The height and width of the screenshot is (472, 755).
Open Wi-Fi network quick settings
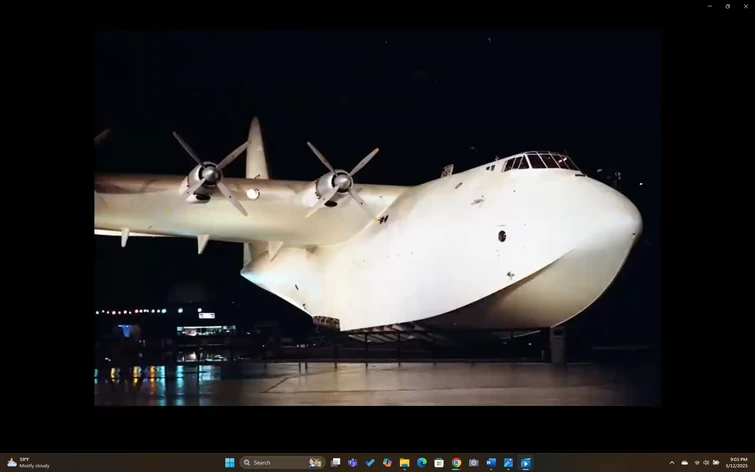coord(697,463)
